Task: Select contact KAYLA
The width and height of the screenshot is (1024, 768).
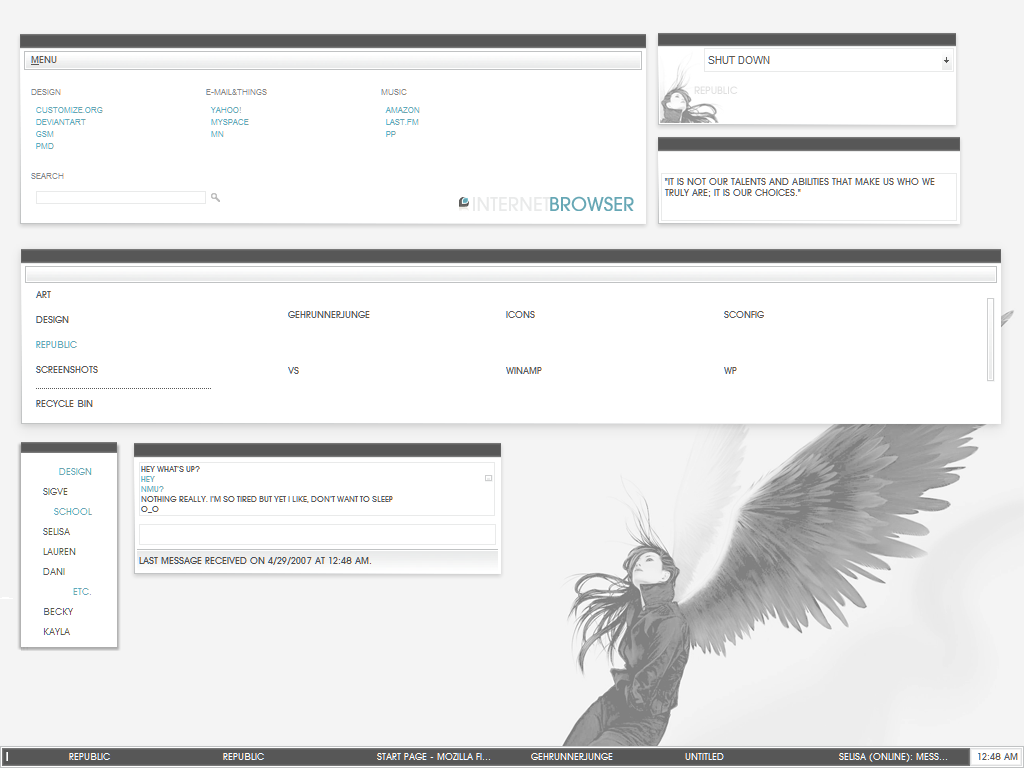Action: click(x=56, y=632)
